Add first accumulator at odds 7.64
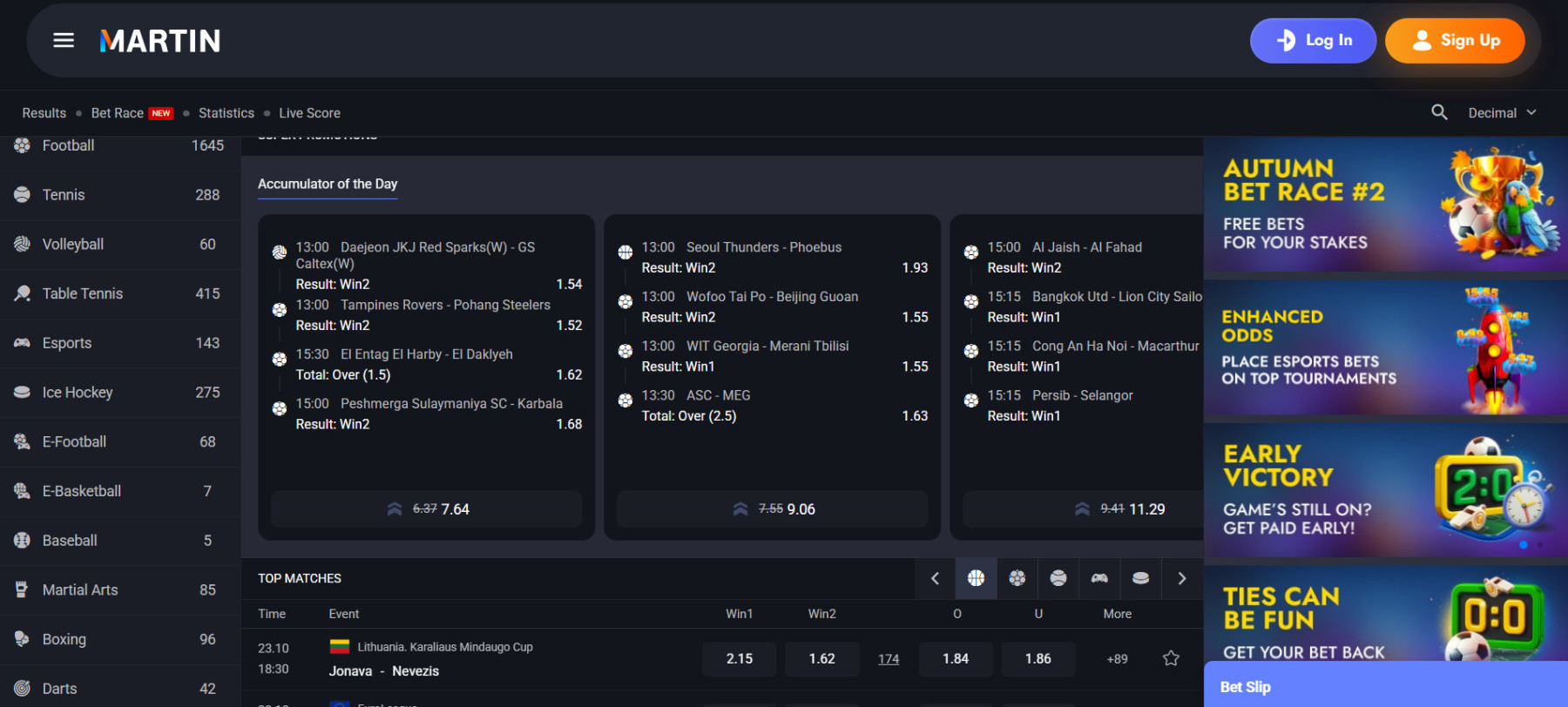 pyautogui.click(x=426, y=509)
